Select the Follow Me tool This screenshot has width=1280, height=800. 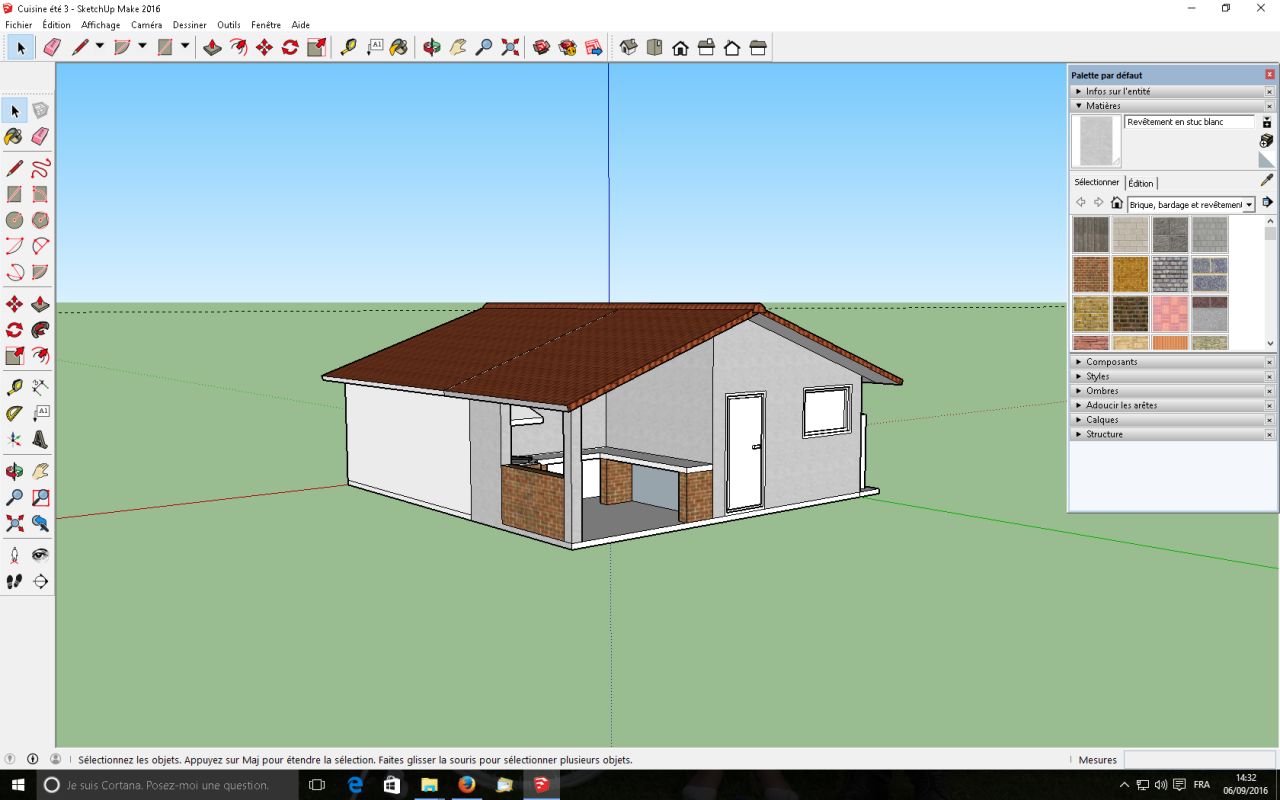(x=40, y=330)
